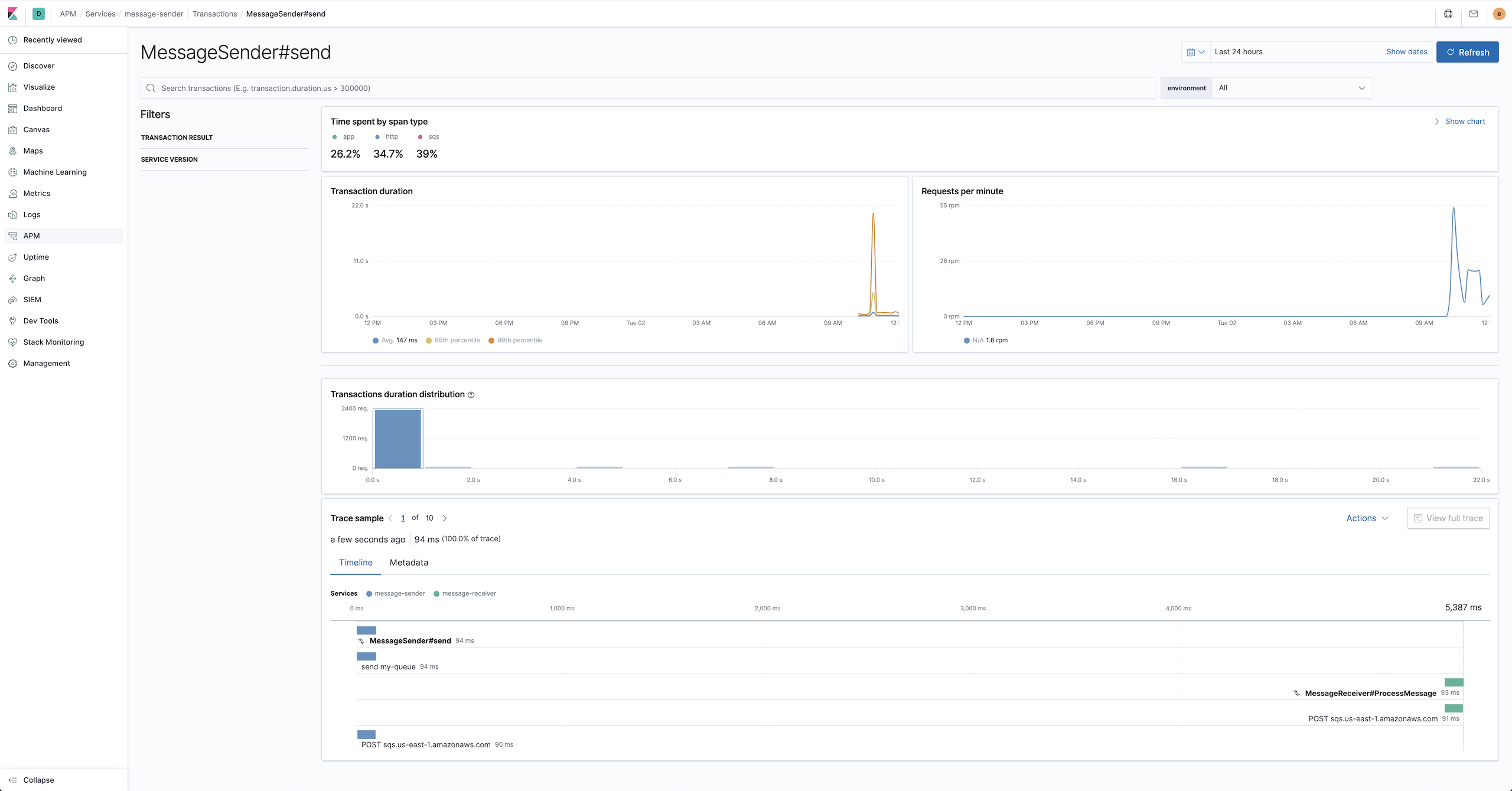Image resolution: width=1512 pixels, height=791 pixels.
Task: Open Discover from the sidebar icon
Action: coord(12,66)
